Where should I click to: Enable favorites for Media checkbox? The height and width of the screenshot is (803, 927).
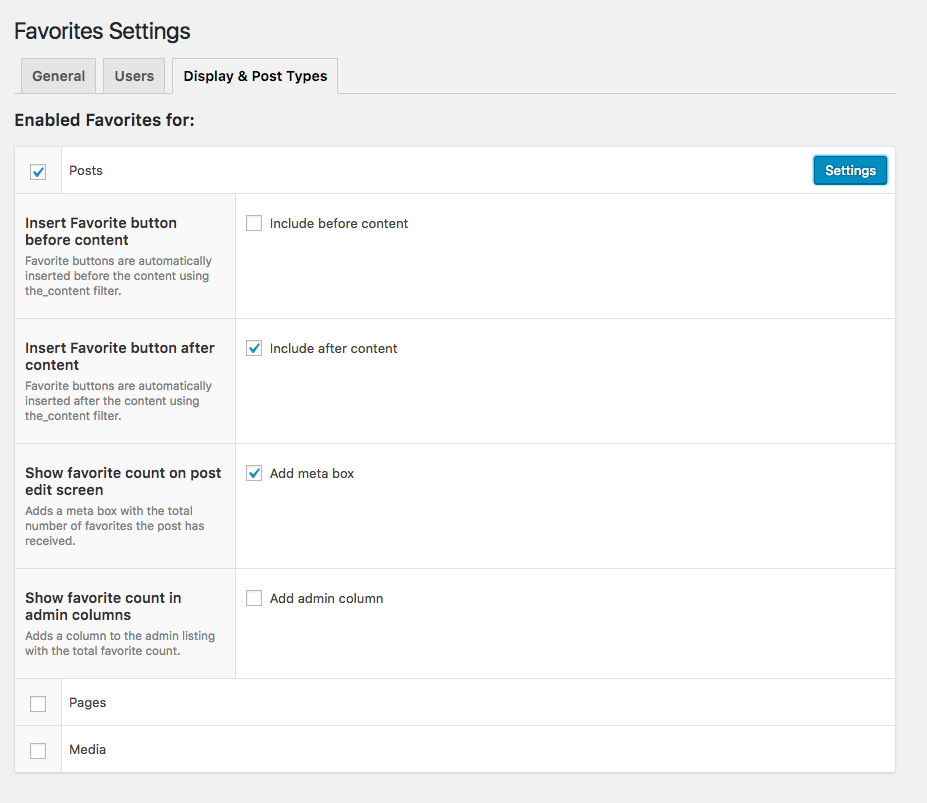[x=38, y=751]
